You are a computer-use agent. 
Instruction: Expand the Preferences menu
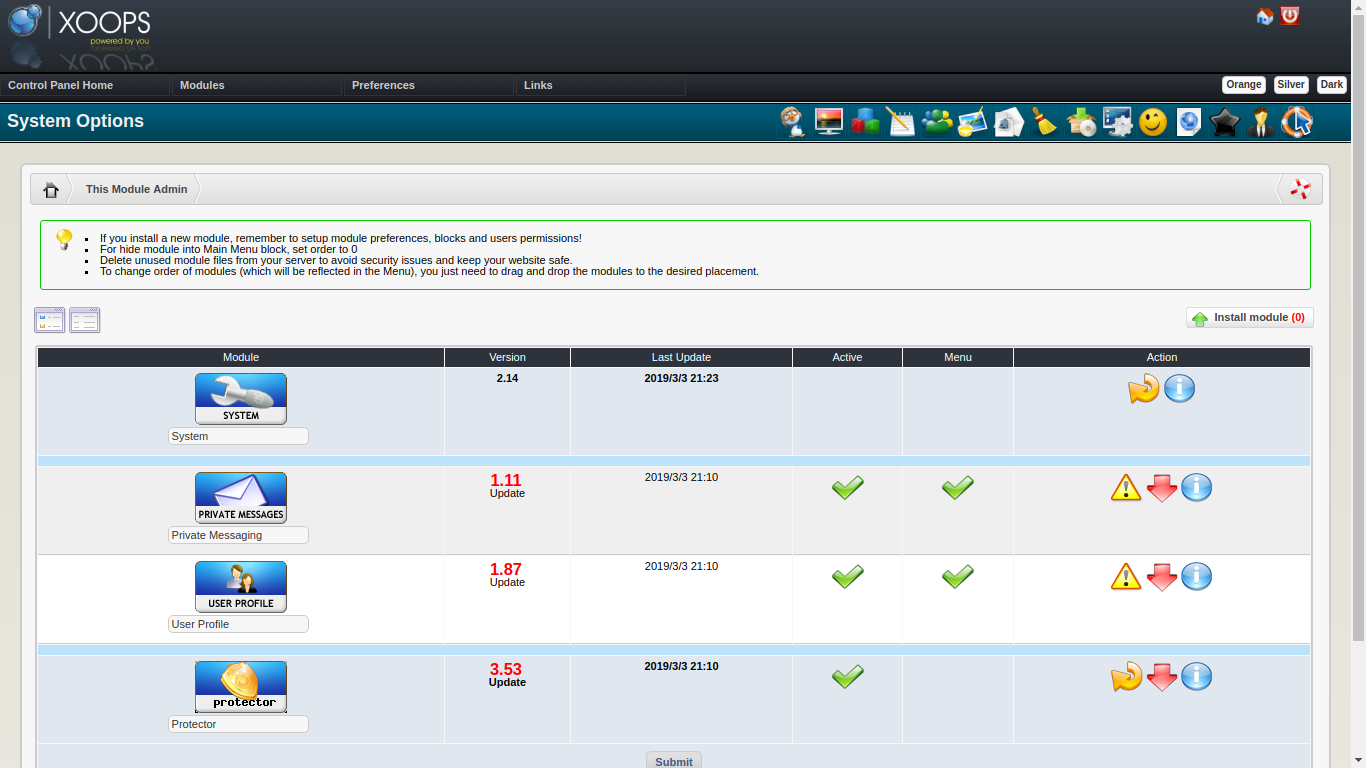(x=383, y=85)
